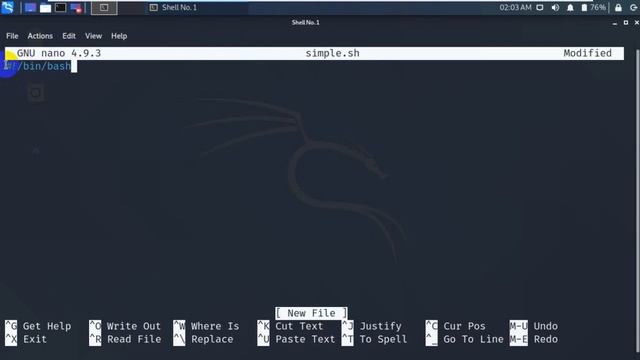Click the ^W Where Is shortcut
The image size is (640, 360).
pyautogui.click(x=206, y=326)
